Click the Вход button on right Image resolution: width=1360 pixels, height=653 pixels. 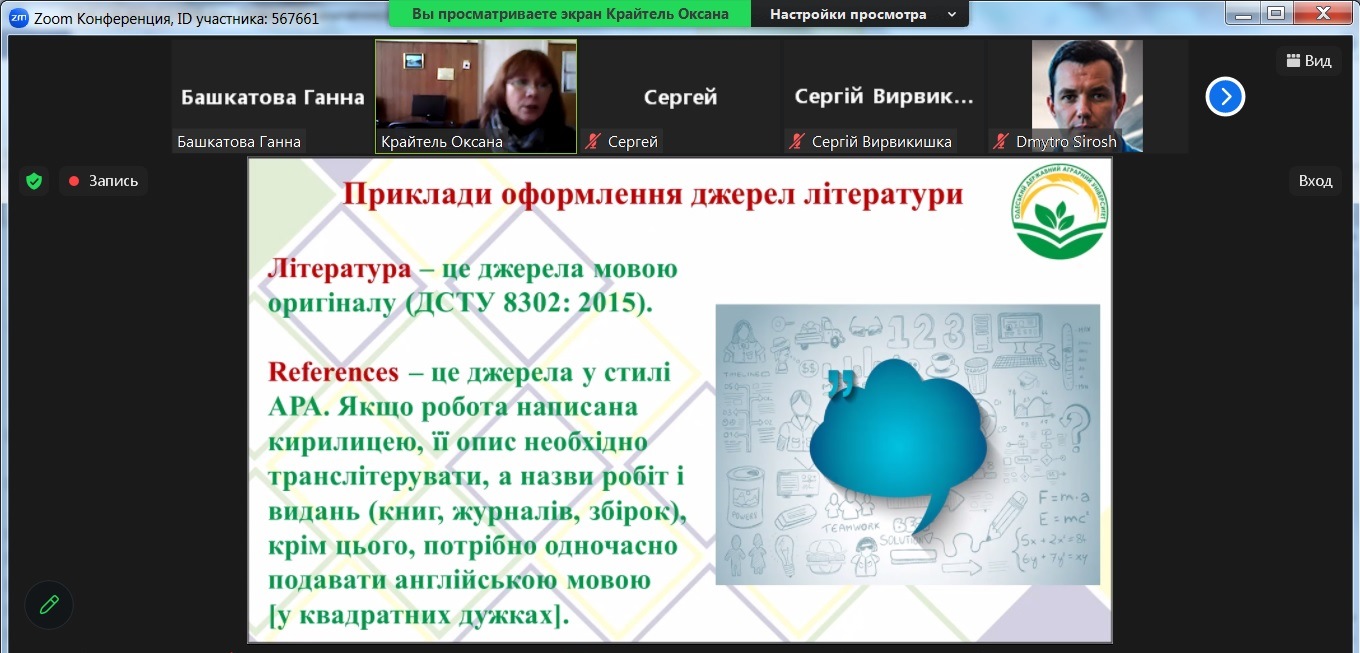coord(1315,181)
